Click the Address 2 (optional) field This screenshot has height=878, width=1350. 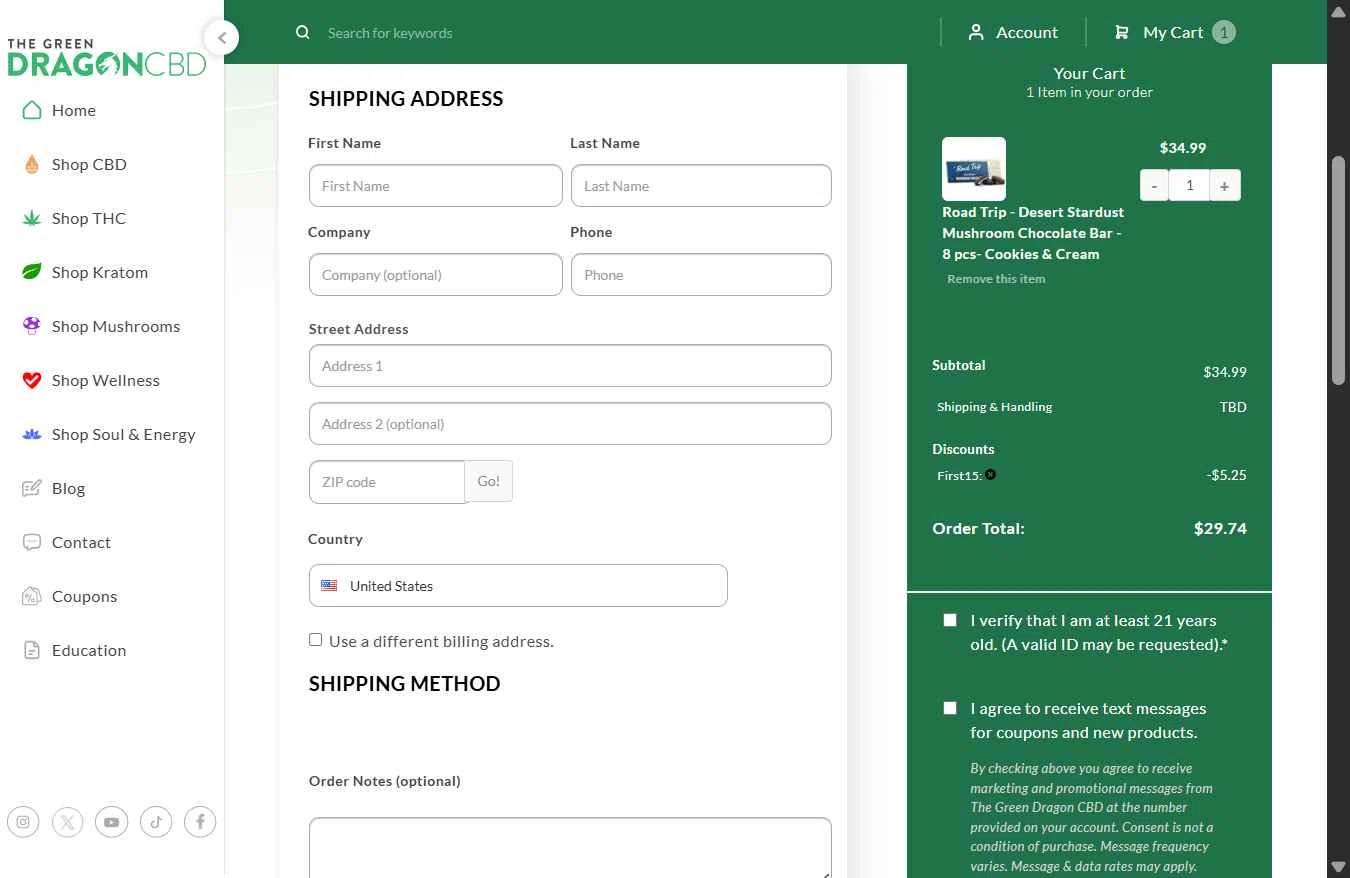pyautogui.click(x=570, y=424)
